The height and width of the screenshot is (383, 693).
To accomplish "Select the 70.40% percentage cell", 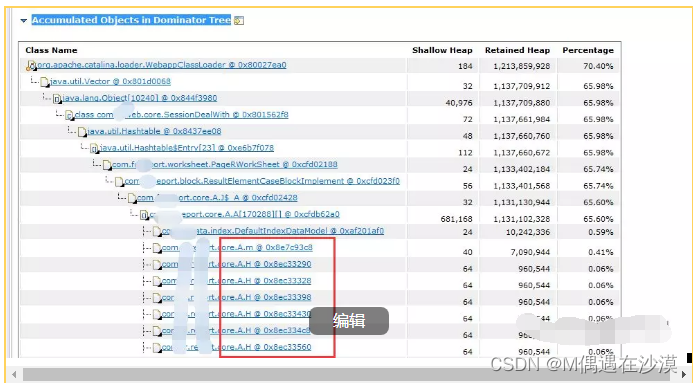I will [598, 66].
